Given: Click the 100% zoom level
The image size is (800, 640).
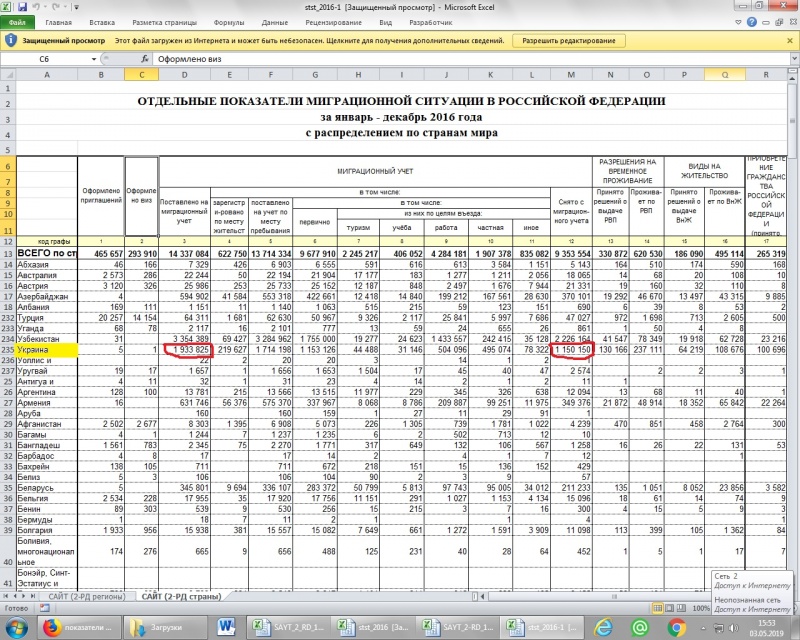Looking at the screenshot, I should pos(701,608).
